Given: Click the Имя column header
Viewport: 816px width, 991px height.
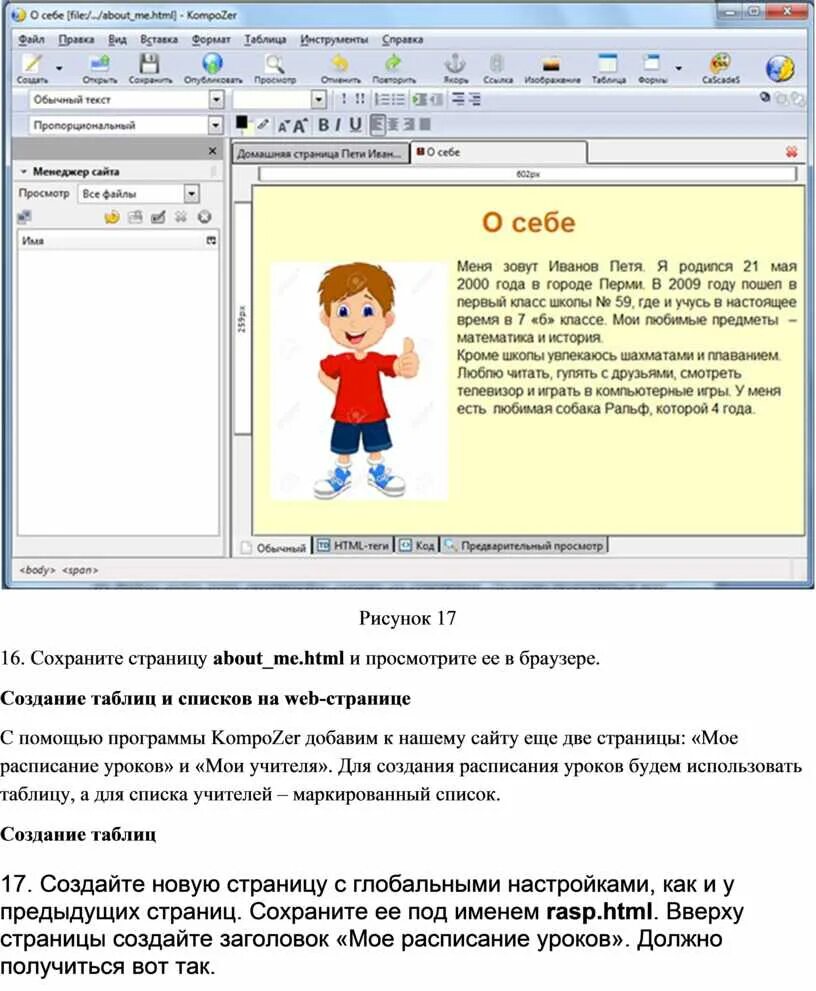Looking at the screenshot, I should (111, 241).
